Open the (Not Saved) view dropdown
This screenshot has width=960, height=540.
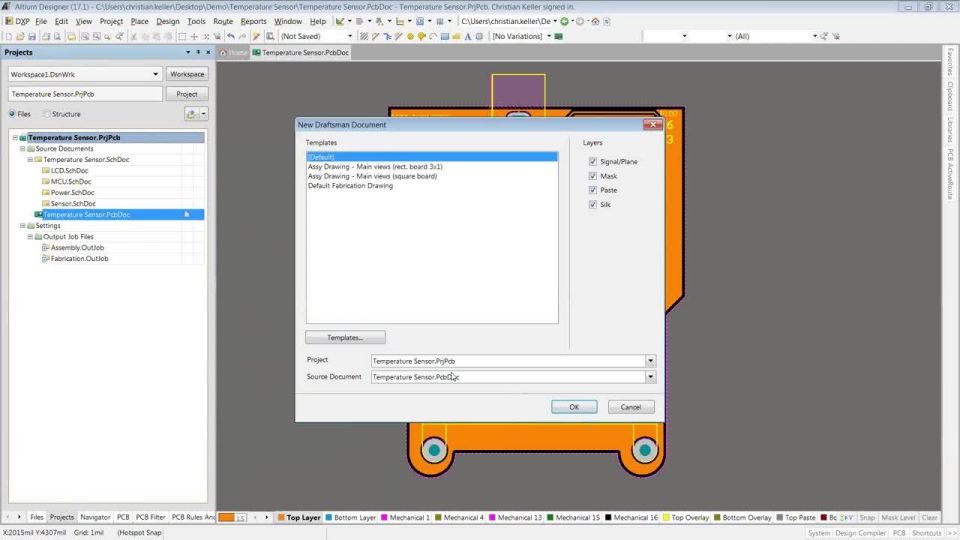pyautogui.click(x=350, y=37)
